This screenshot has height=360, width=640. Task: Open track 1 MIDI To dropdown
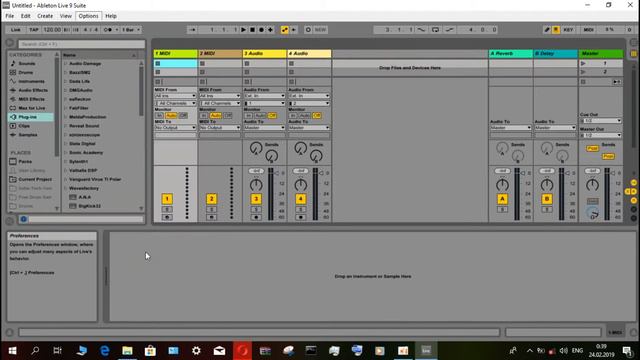pos(176,128)
